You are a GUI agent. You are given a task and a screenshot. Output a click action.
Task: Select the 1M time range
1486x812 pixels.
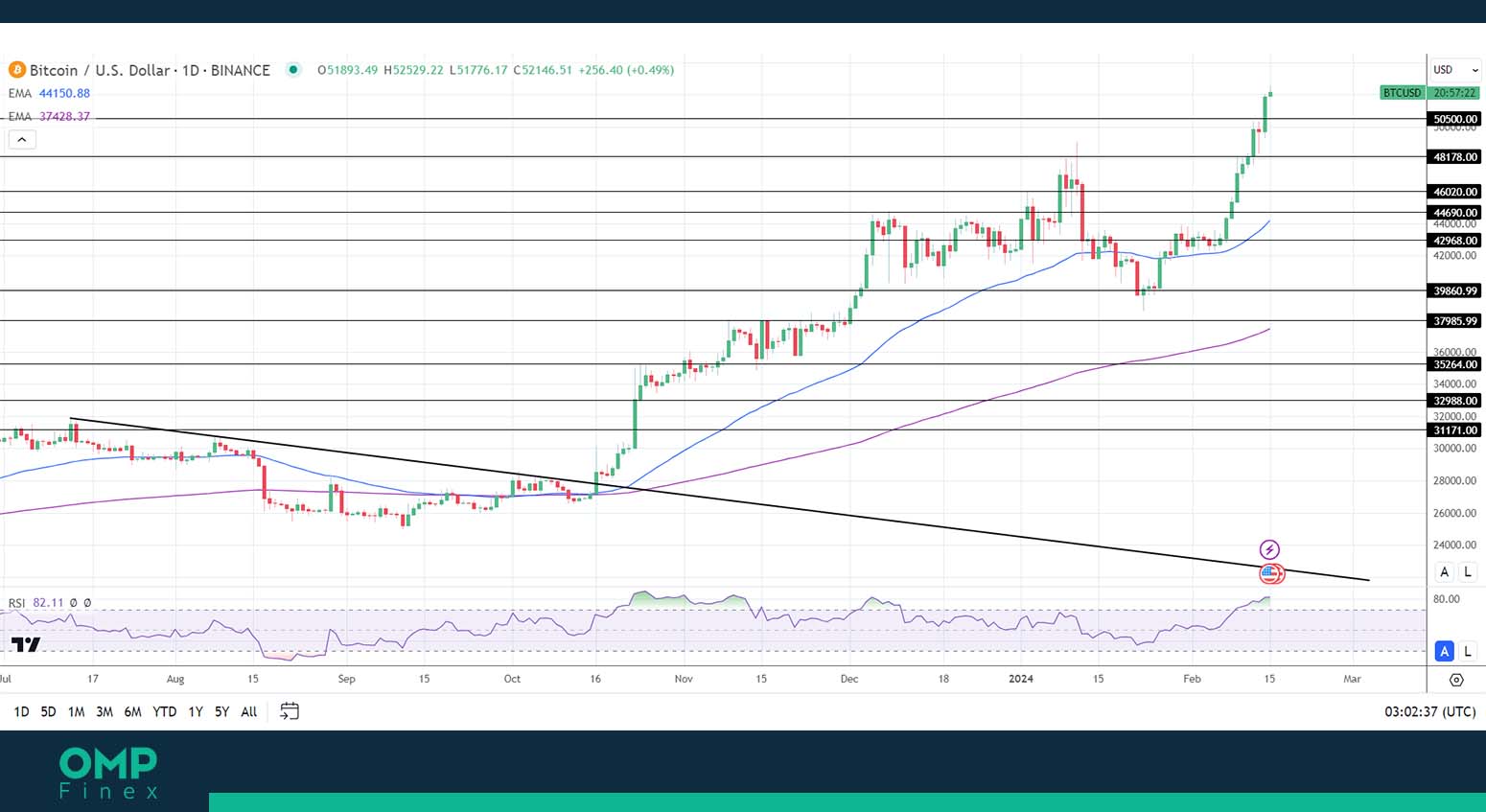pos(76,711)
